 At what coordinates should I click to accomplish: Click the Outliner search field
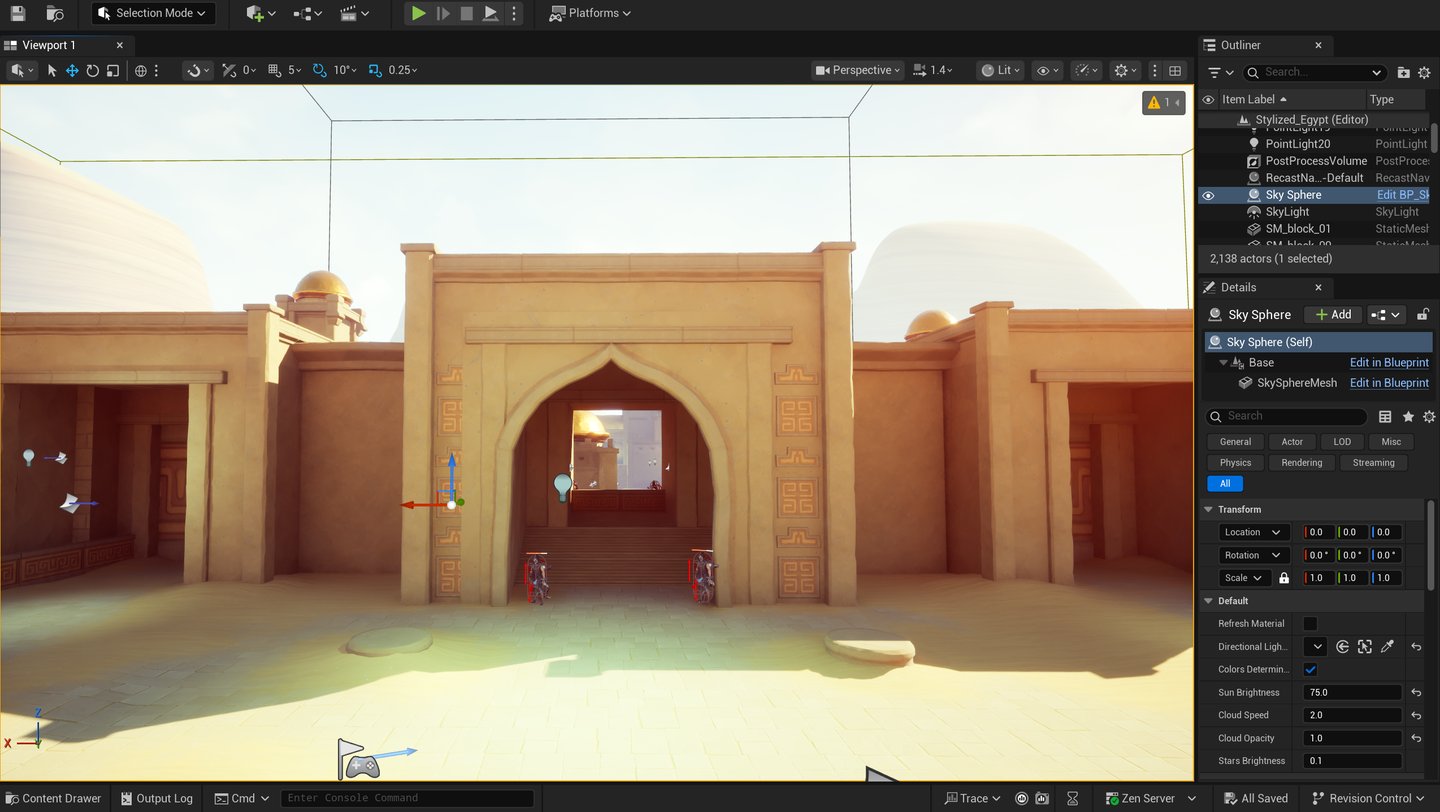pyautogui.click(x=1316, y=72)
